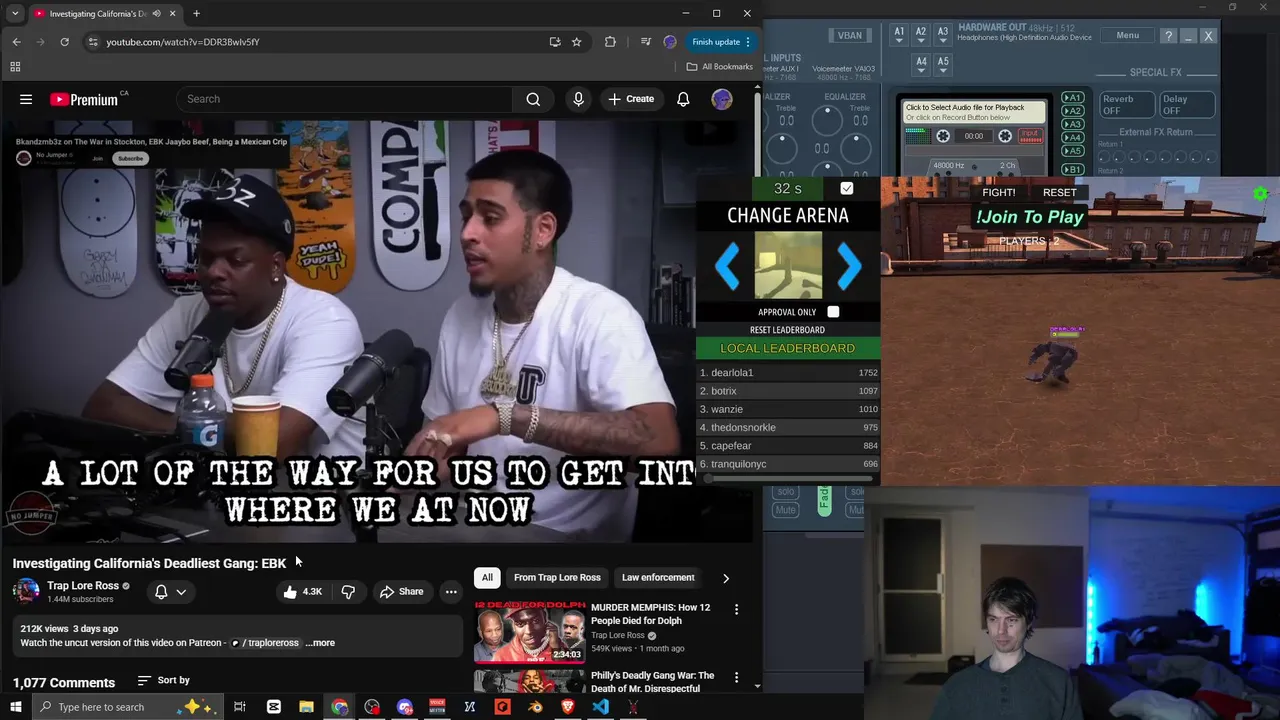Open Brave browser from the taskbar
This screenshot has height=720, width=1280.
coord(567,707)
